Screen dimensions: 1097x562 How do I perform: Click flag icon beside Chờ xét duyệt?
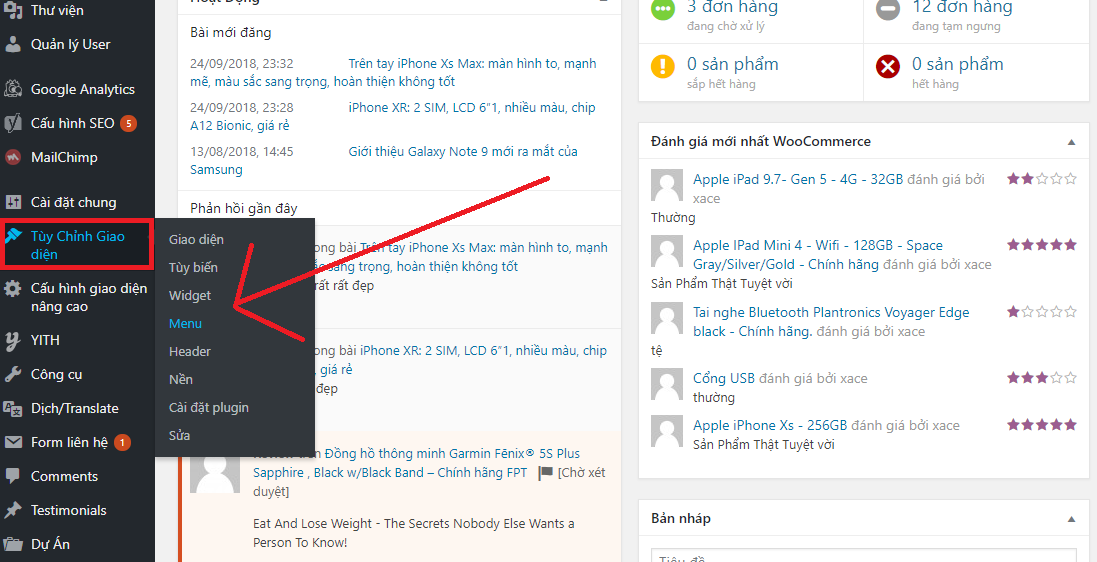546,474
